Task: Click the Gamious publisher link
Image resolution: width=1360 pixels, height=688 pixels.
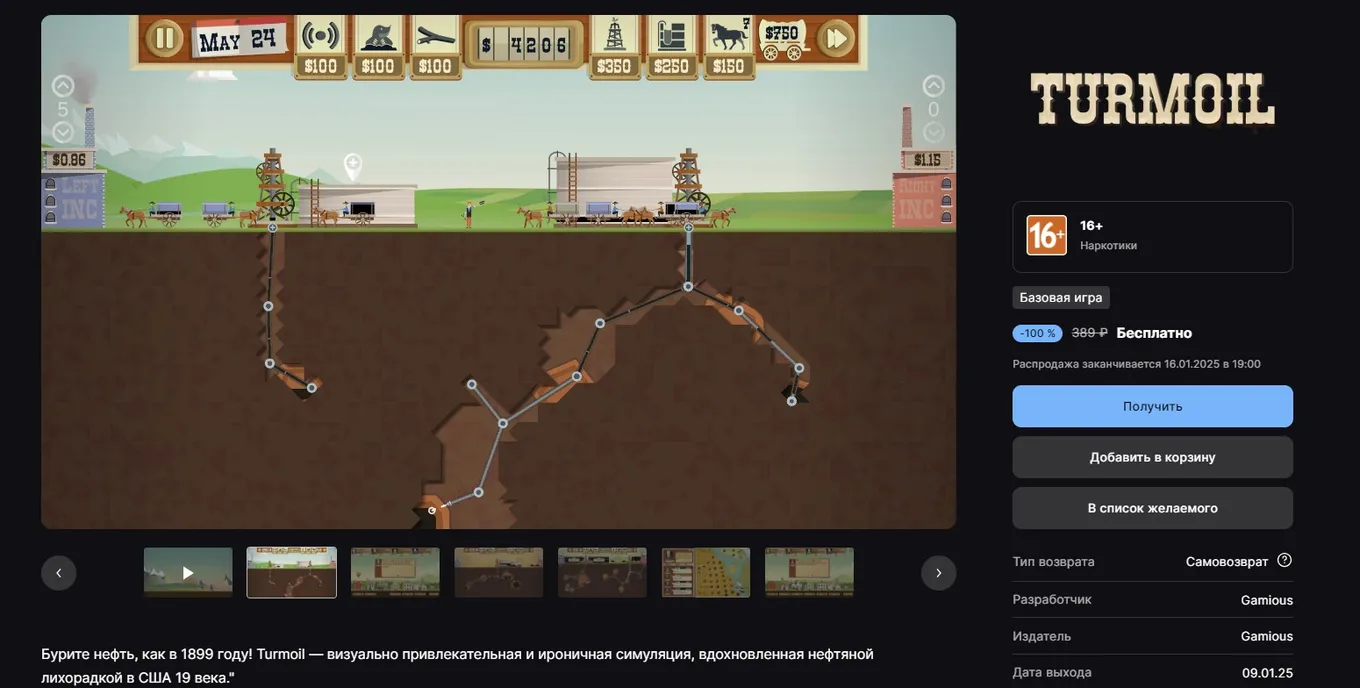Action: click(1267, 636)
